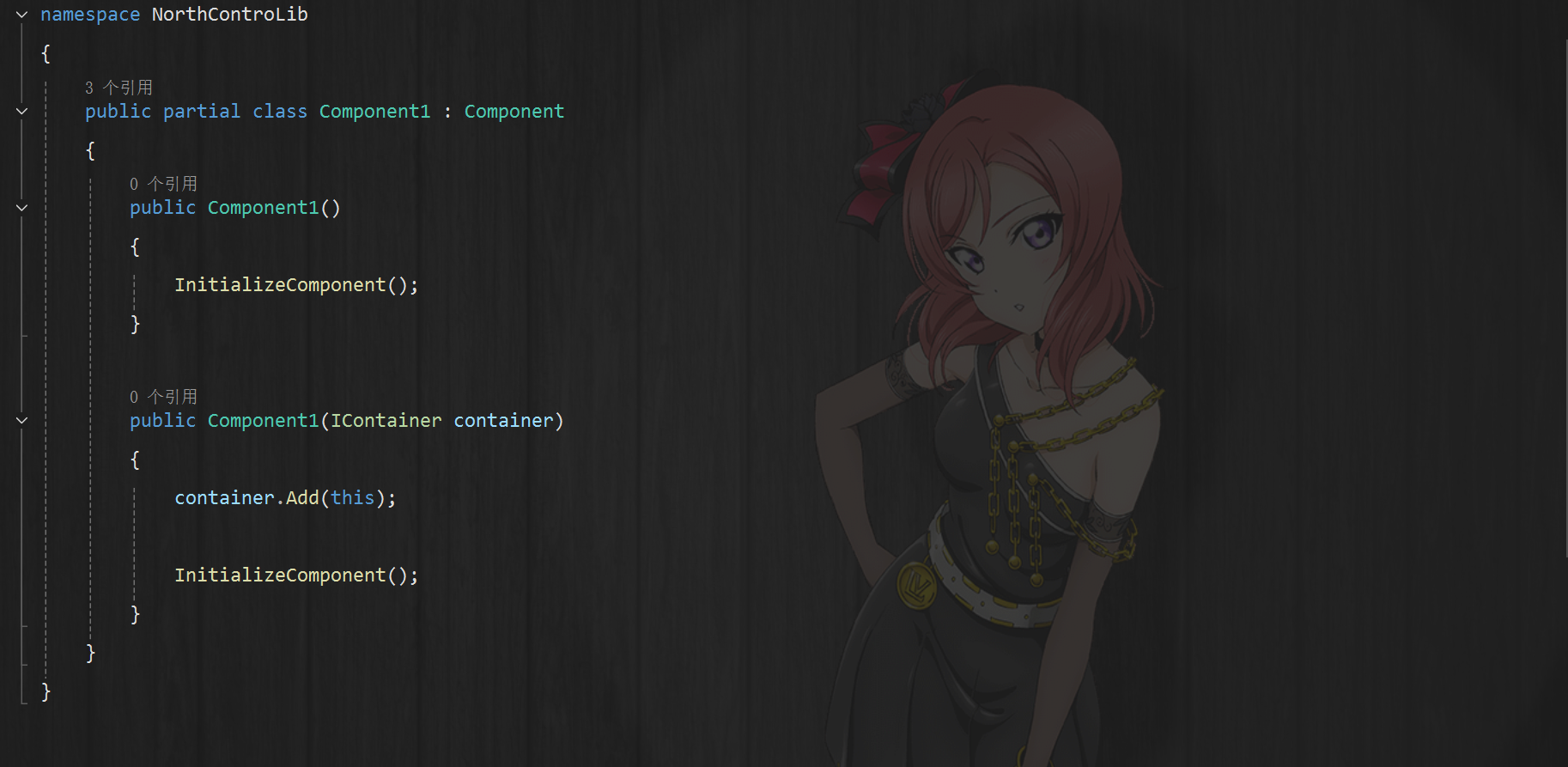This screenshot has width=1568, height=767.
Task: Click the NorthControLib namespace name
Action: tap(230, 15)
